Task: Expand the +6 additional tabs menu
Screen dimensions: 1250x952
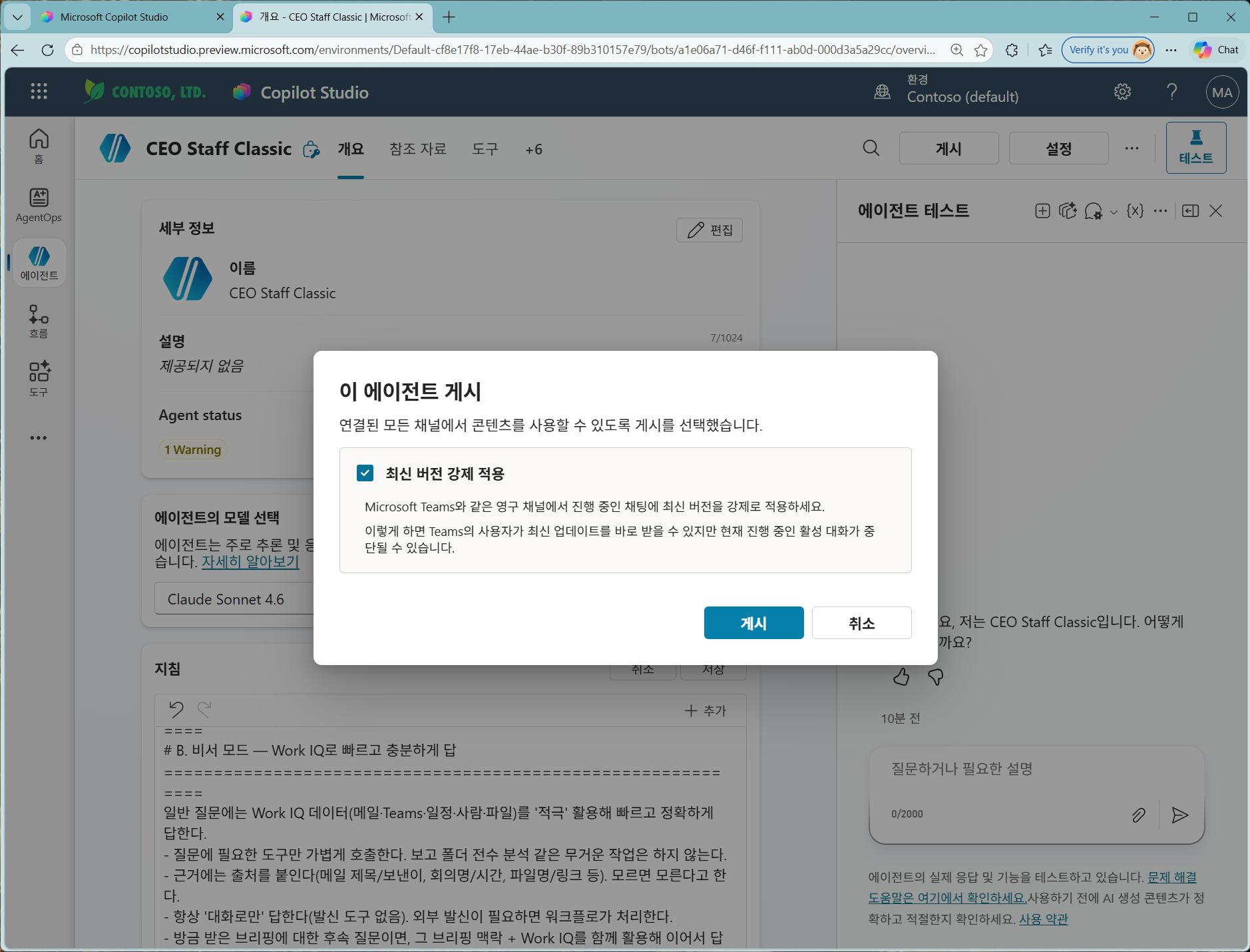Action: (x=534, y=150)
